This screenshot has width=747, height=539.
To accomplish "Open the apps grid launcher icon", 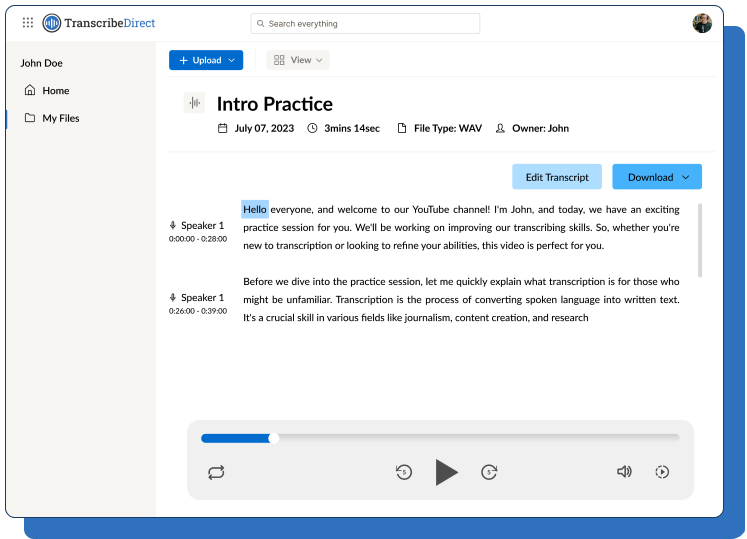I will coord(27,23).
